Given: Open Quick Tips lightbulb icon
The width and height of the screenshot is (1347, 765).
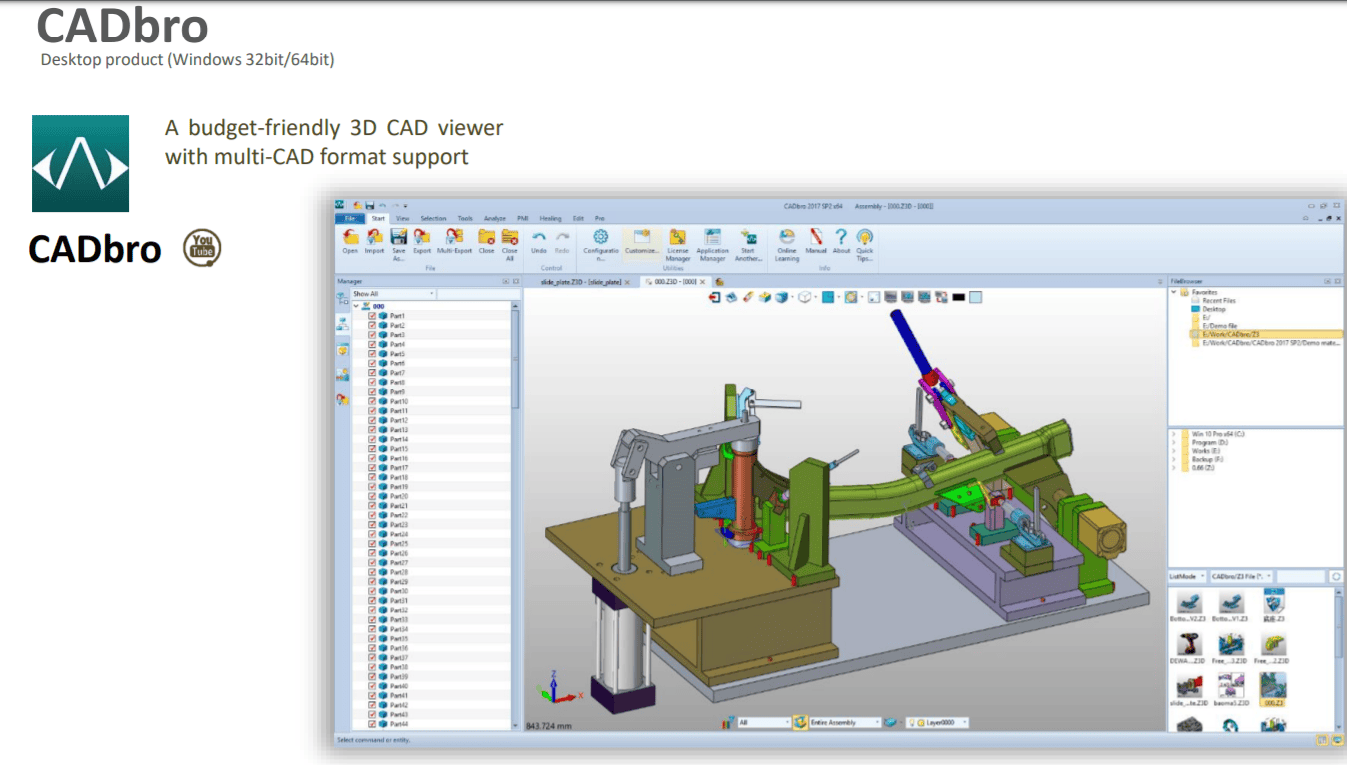Looking at the screenshot, I should tap(864, 238).
